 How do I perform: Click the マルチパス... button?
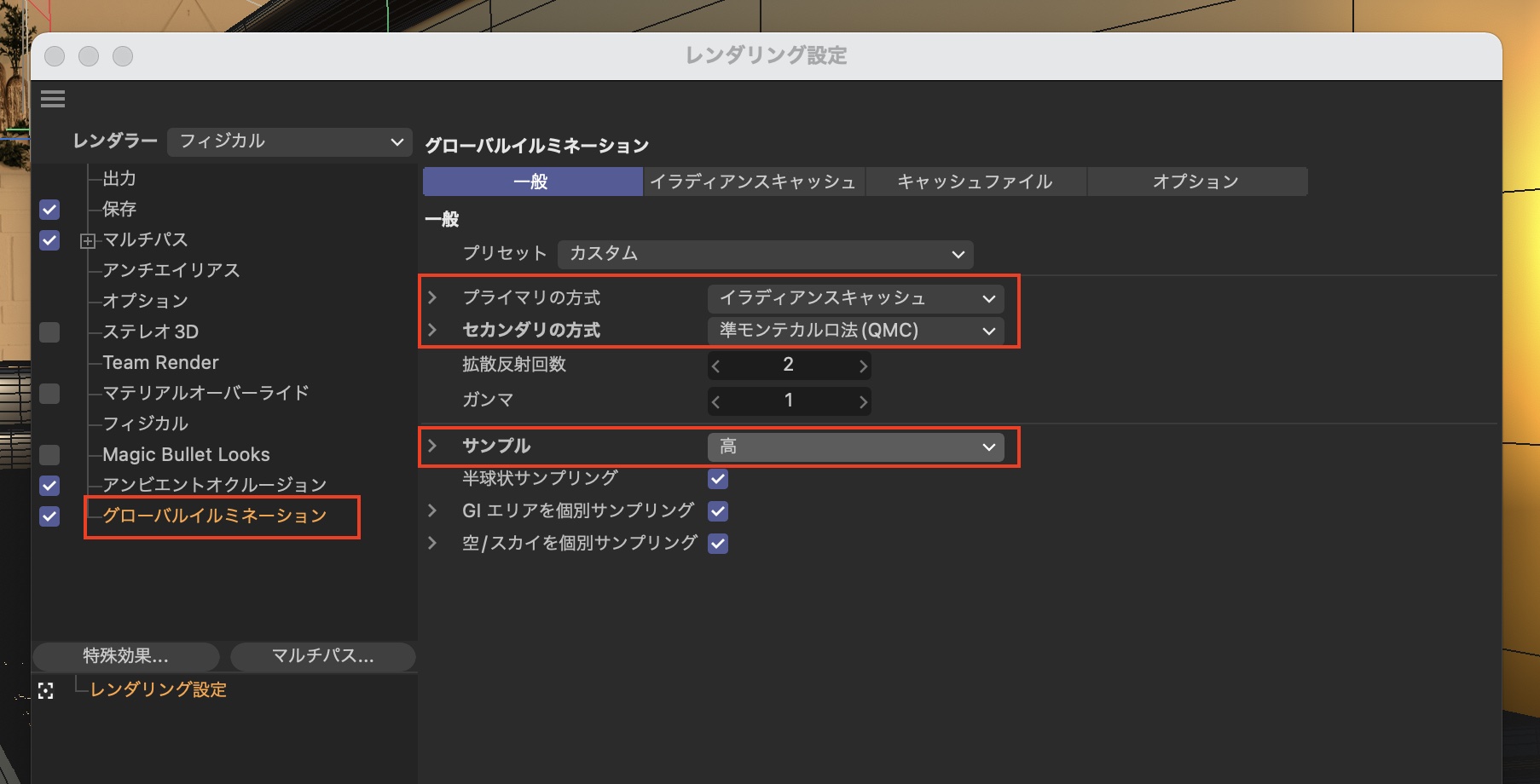322,656
